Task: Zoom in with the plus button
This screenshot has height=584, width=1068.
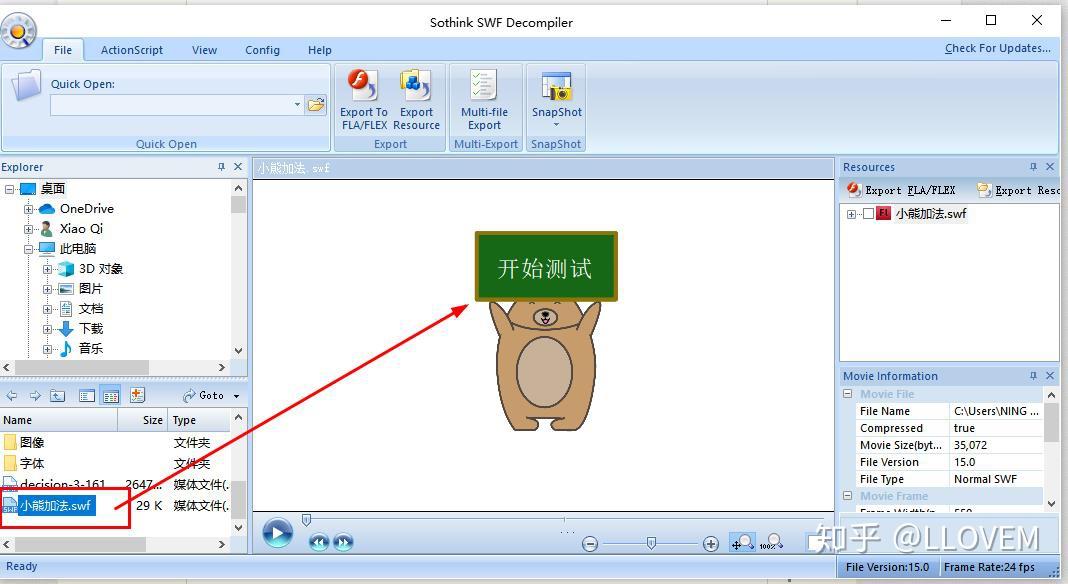Action: point(710,544)
